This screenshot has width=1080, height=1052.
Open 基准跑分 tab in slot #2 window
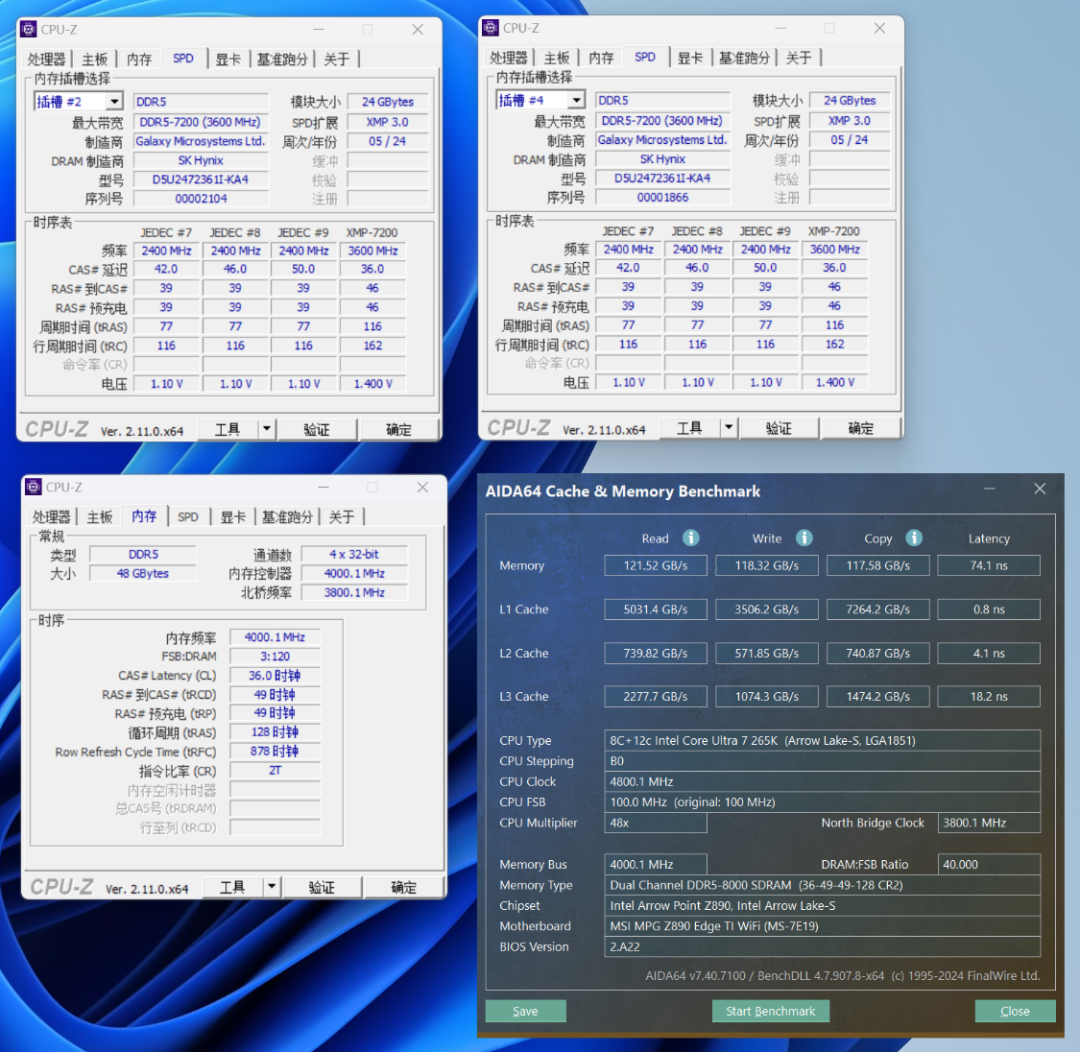coord(282,60)
